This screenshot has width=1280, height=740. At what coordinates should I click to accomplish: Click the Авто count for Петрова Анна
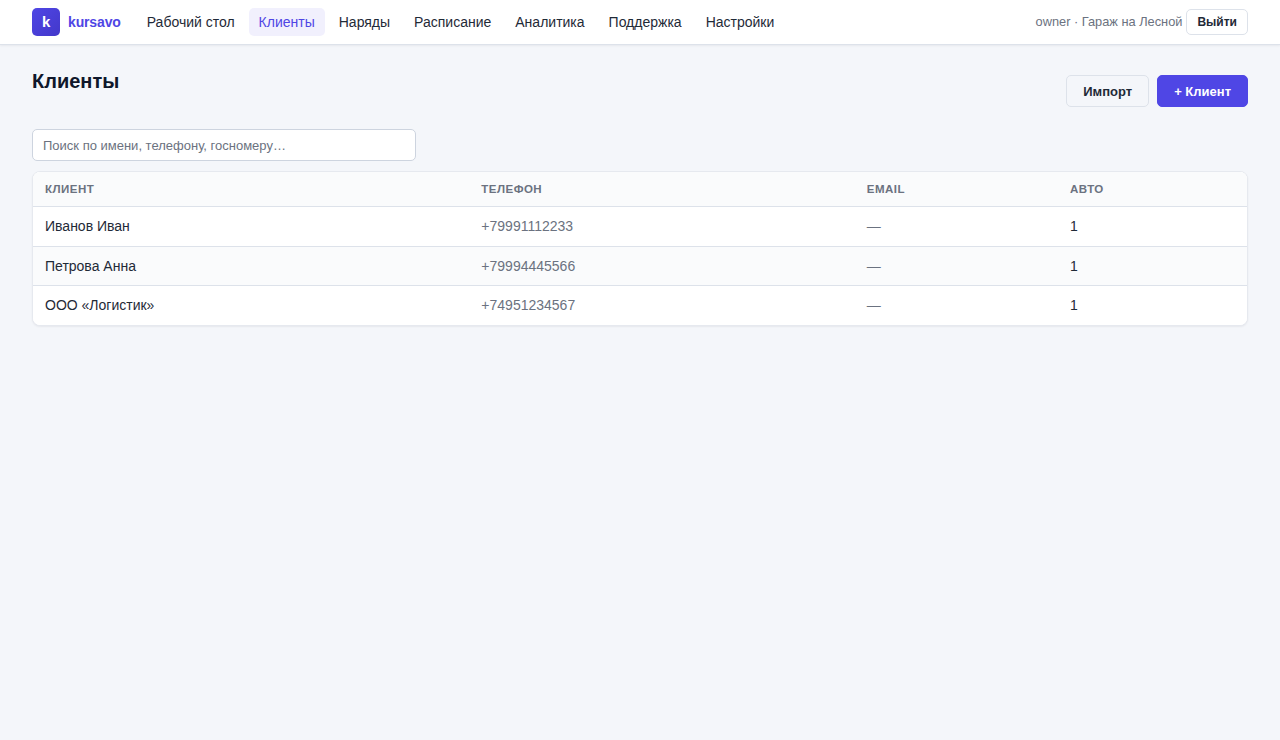[x=1074, y=266]
